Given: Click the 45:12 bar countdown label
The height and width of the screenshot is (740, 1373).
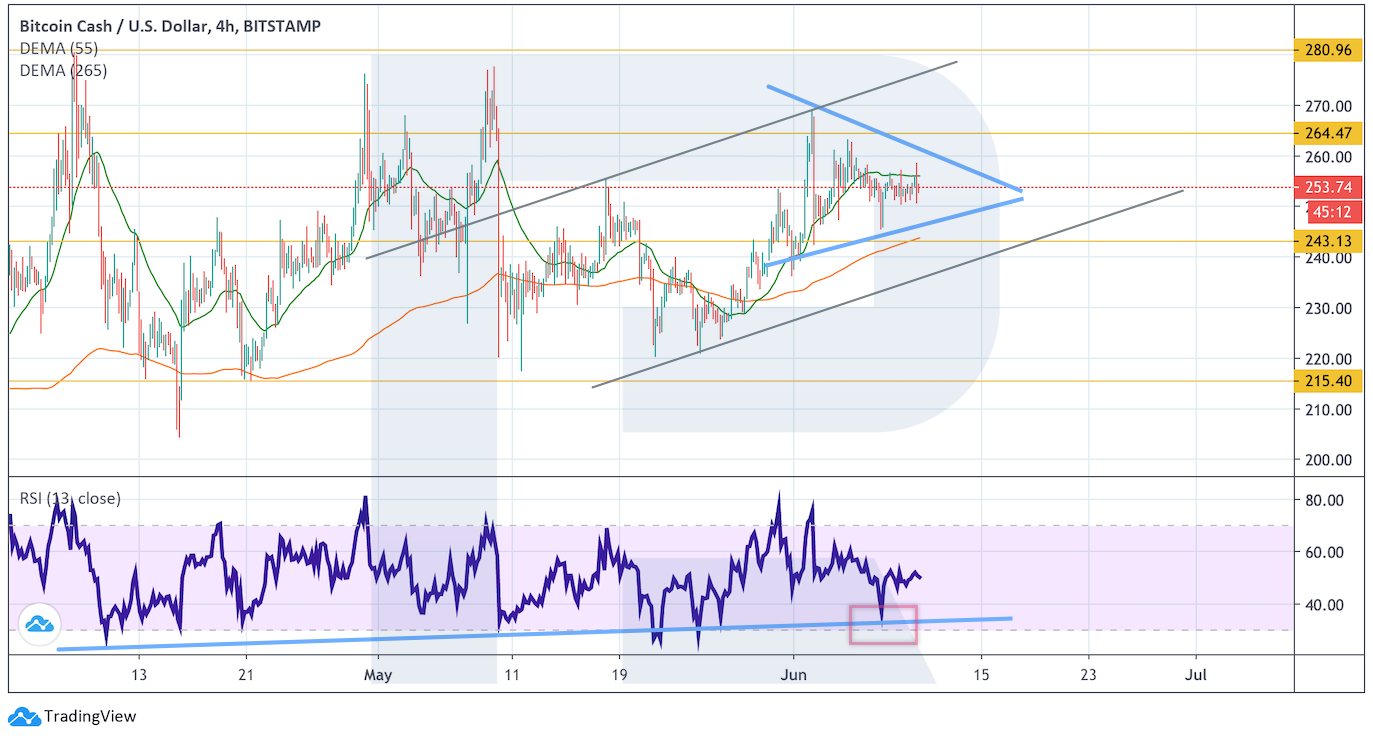Looking at the screenshot, I should pyautogui.click(x=1334, y=211).
